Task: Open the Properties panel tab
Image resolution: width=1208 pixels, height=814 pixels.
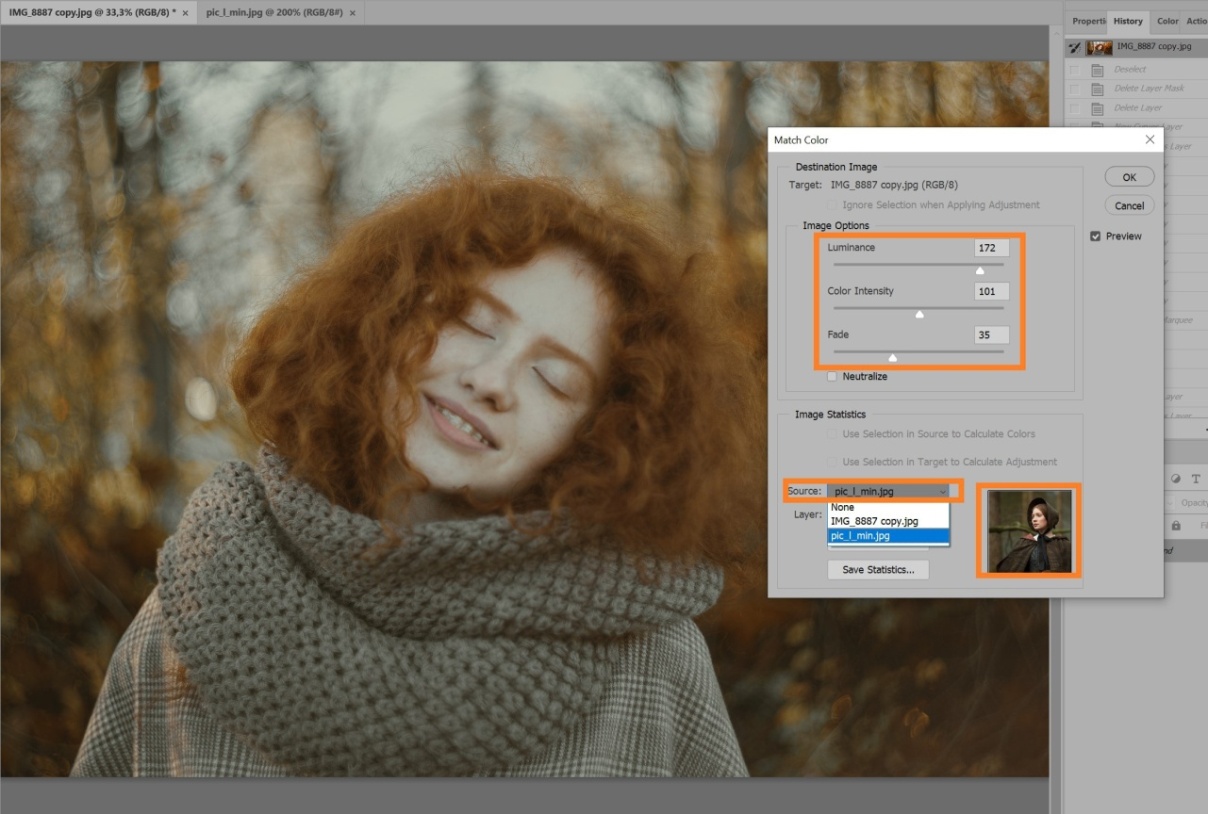Action: tap(1088, 21)
